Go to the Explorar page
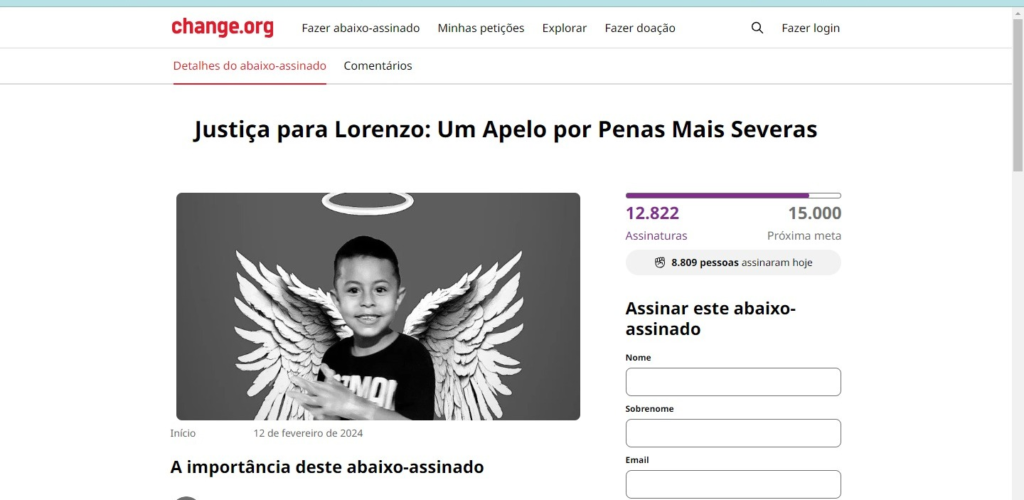 [x=564, y=28]
